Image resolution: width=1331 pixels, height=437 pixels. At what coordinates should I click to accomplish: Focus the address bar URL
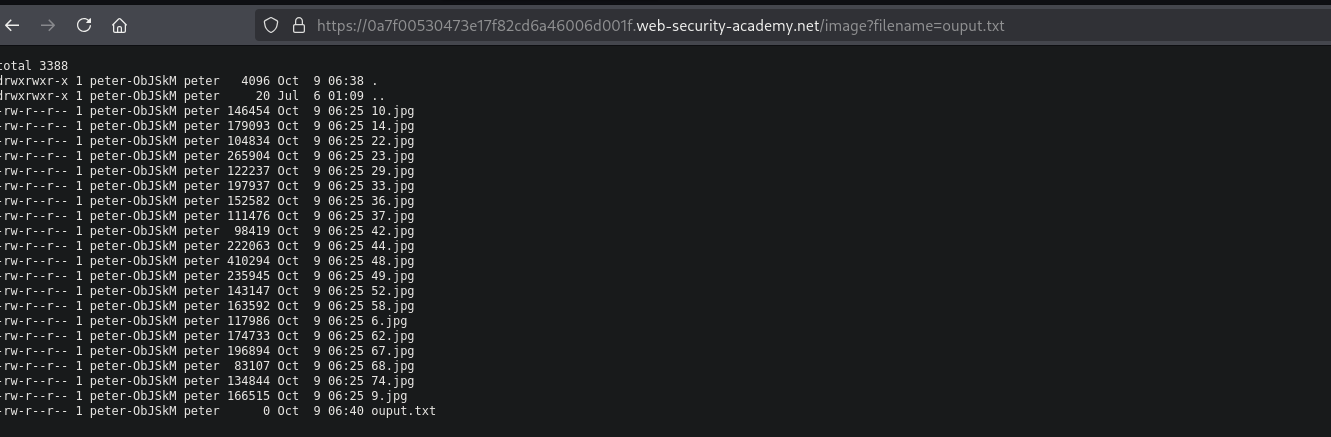pos(660,25)
